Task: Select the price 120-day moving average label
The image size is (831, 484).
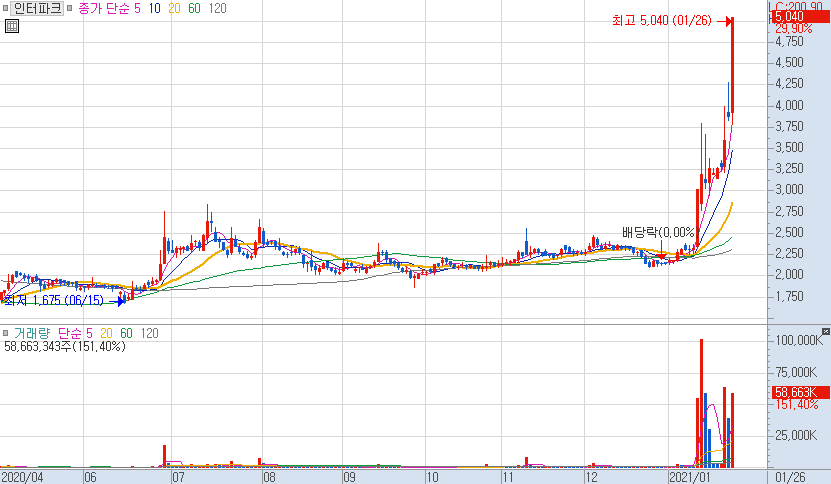Action: click(217, 8)
